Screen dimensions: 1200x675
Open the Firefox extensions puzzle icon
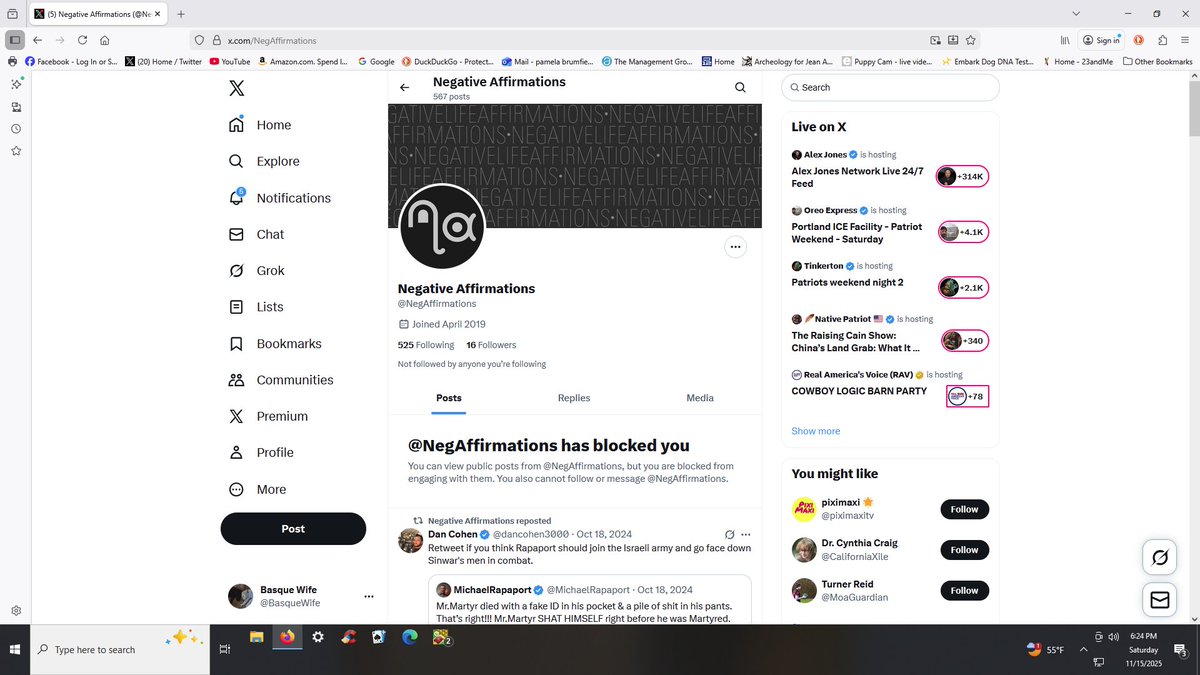pos(1162,40)
